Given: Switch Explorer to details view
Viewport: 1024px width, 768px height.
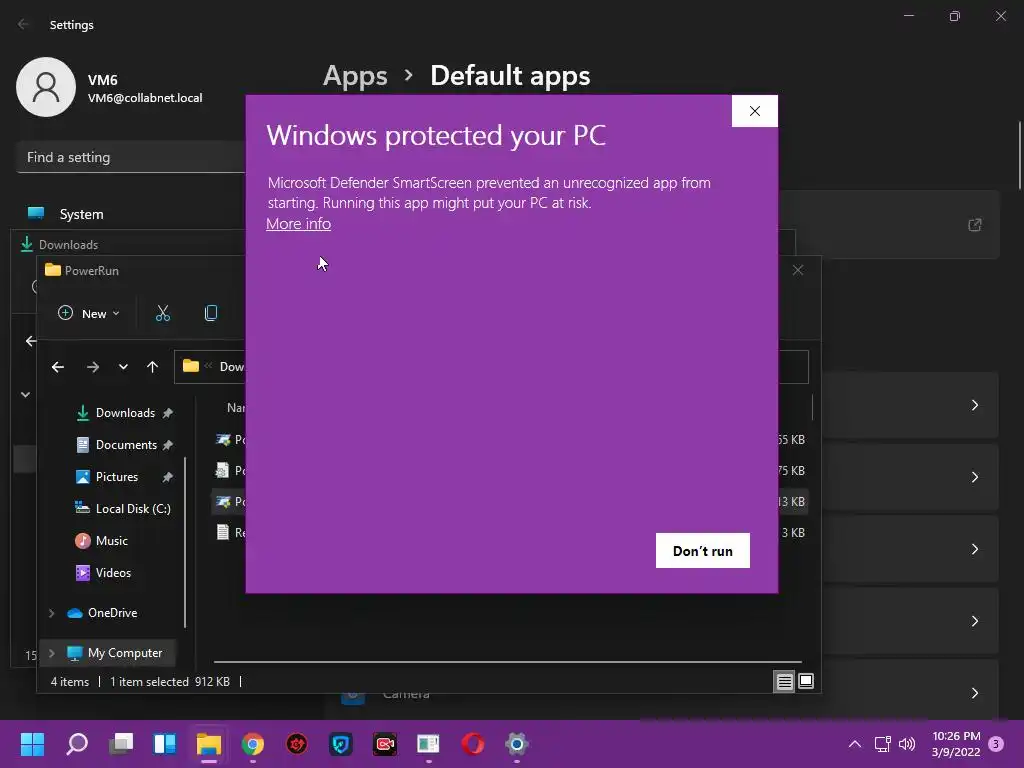Looking at the screenshot, I should pos(784,682).
